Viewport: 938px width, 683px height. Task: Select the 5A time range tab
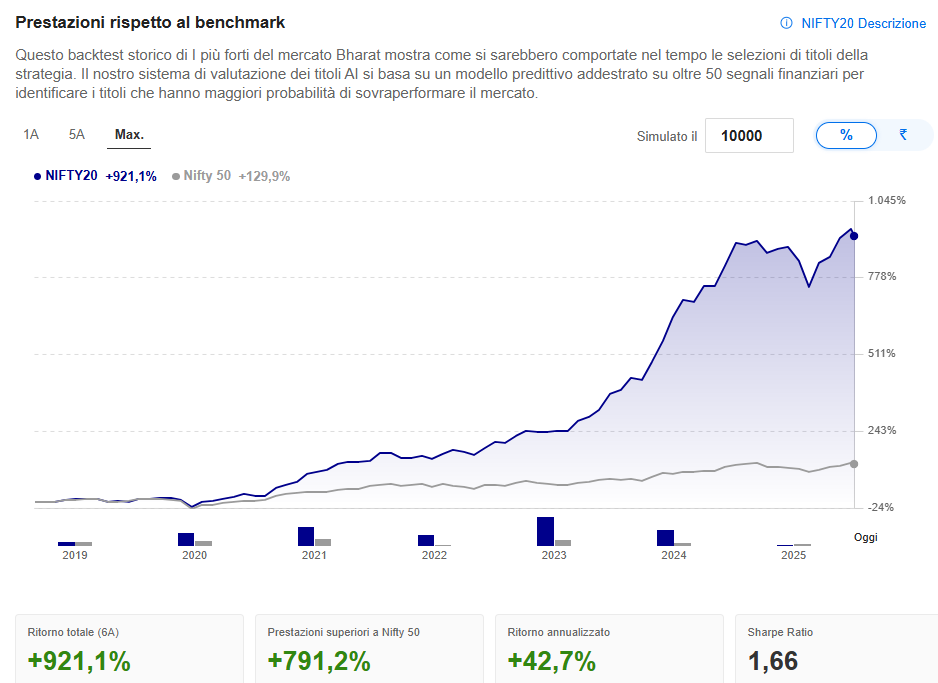coord(77,135)
